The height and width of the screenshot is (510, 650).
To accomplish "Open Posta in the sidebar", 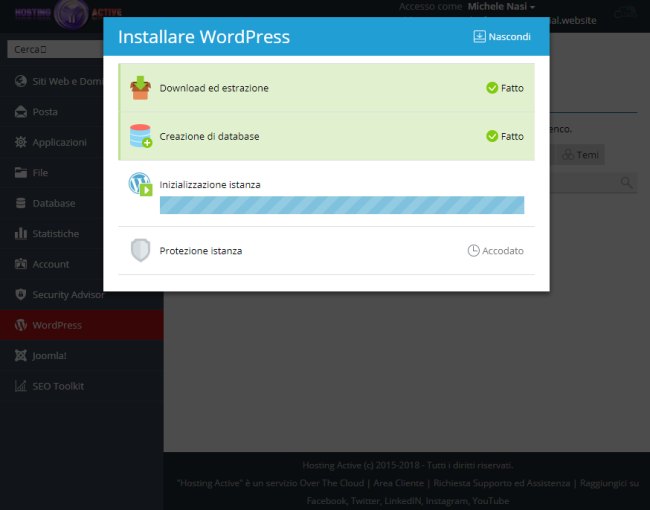I will 51,112.
